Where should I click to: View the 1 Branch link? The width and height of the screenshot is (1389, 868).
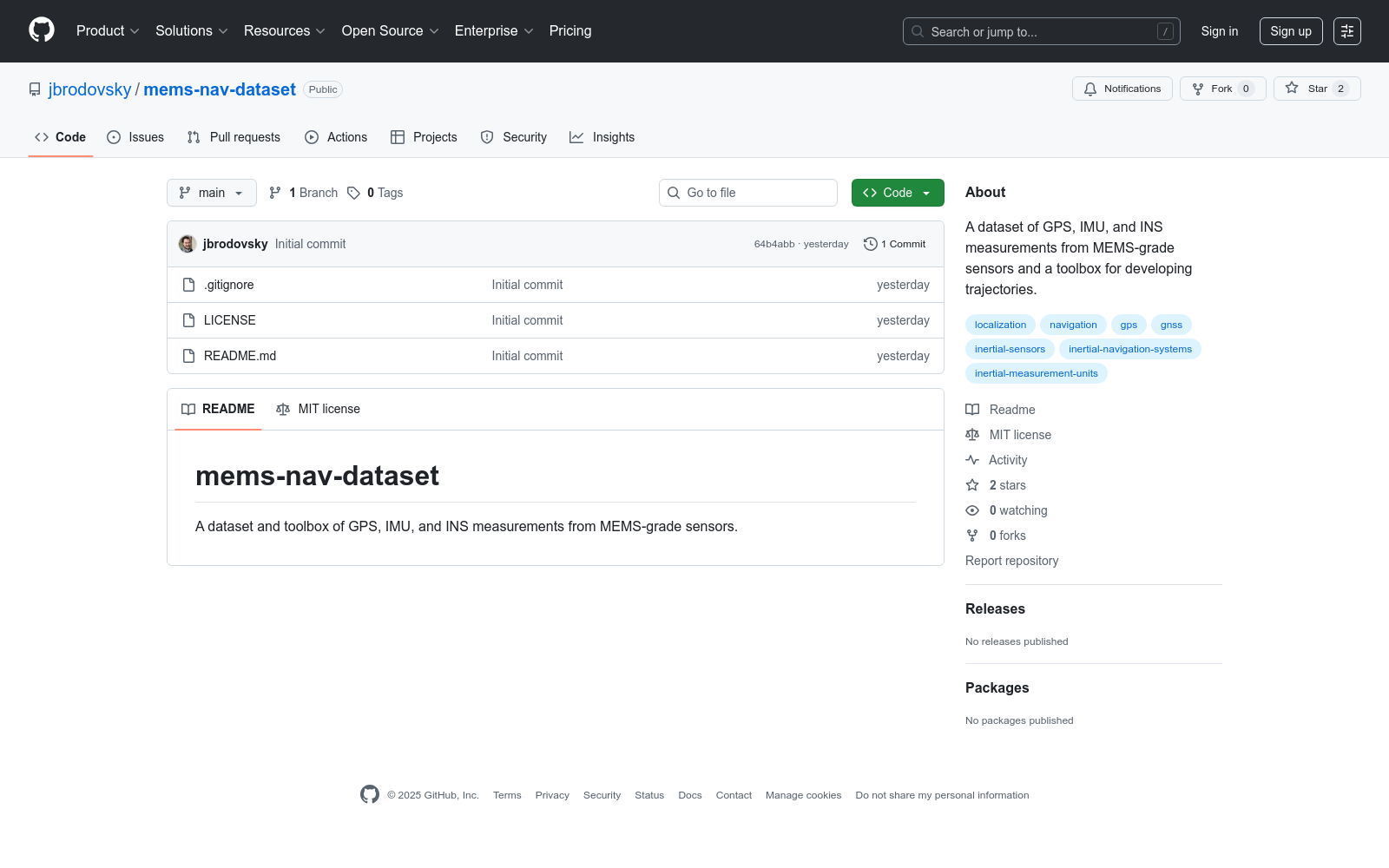pos(303,193)
